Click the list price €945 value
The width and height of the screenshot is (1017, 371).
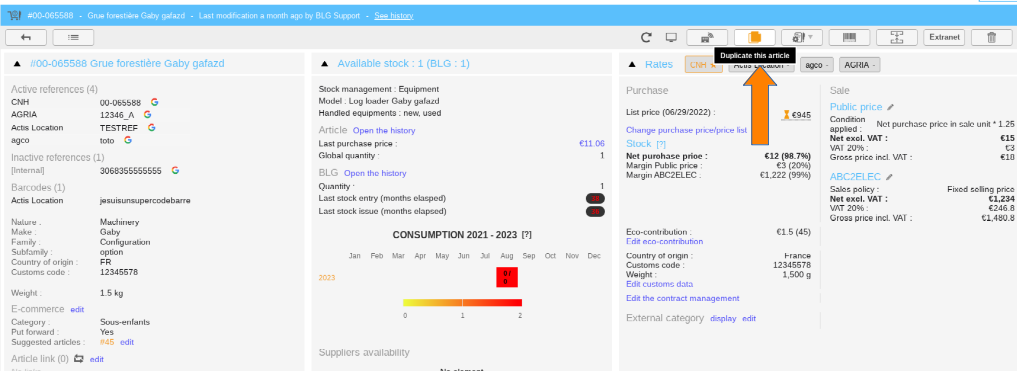801,115
